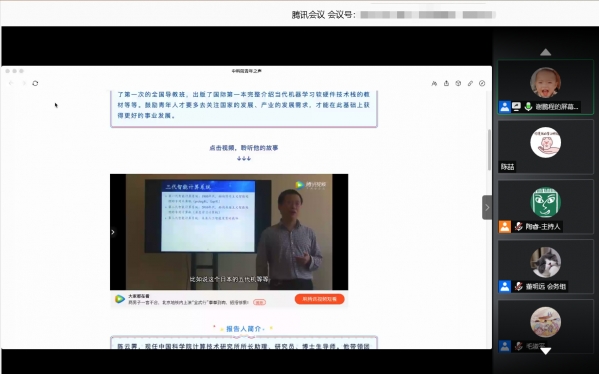Click the webpage vertical scrollbar thumb
599x374 pixels.
click(489, 150)
